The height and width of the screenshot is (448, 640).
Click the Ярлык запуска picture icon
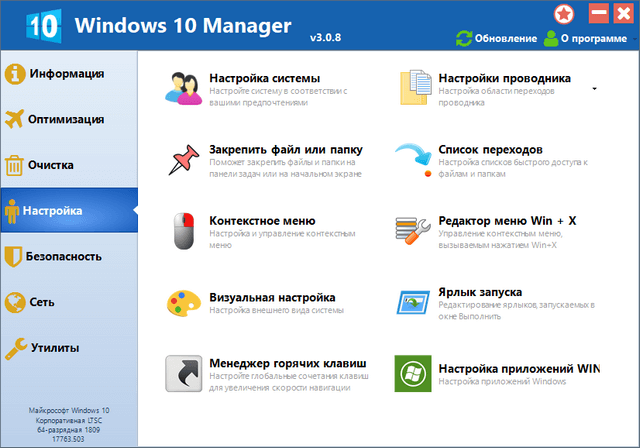(414, 302)
